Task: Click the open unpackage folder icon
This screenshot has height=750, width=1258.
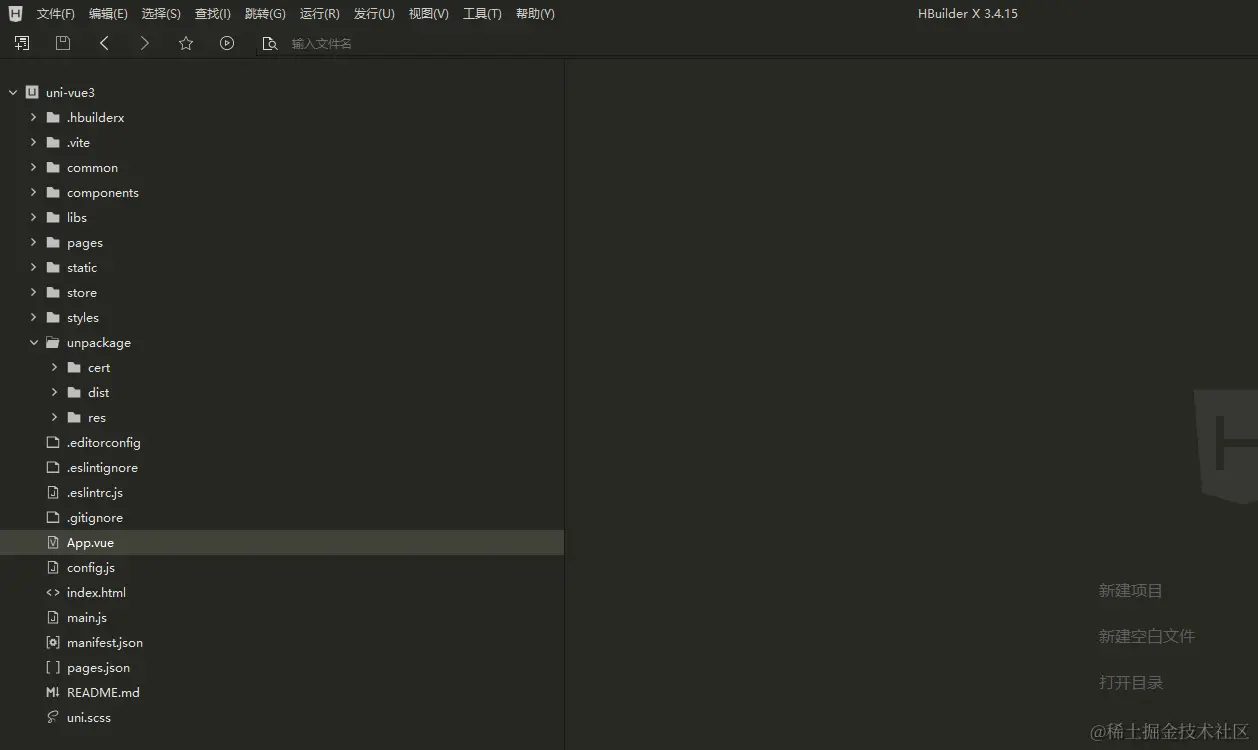Action: pos(53,342)
